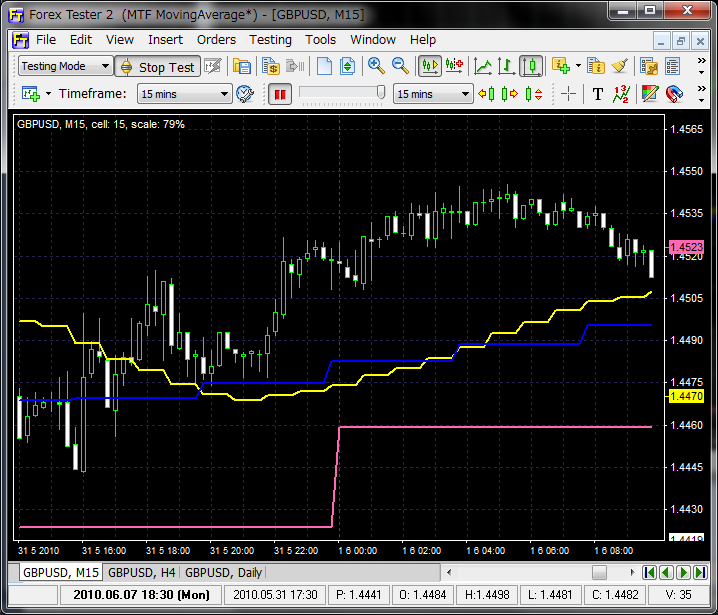
Task: Click the 1.4523 pink price label
Action: [x=686, y=247]
